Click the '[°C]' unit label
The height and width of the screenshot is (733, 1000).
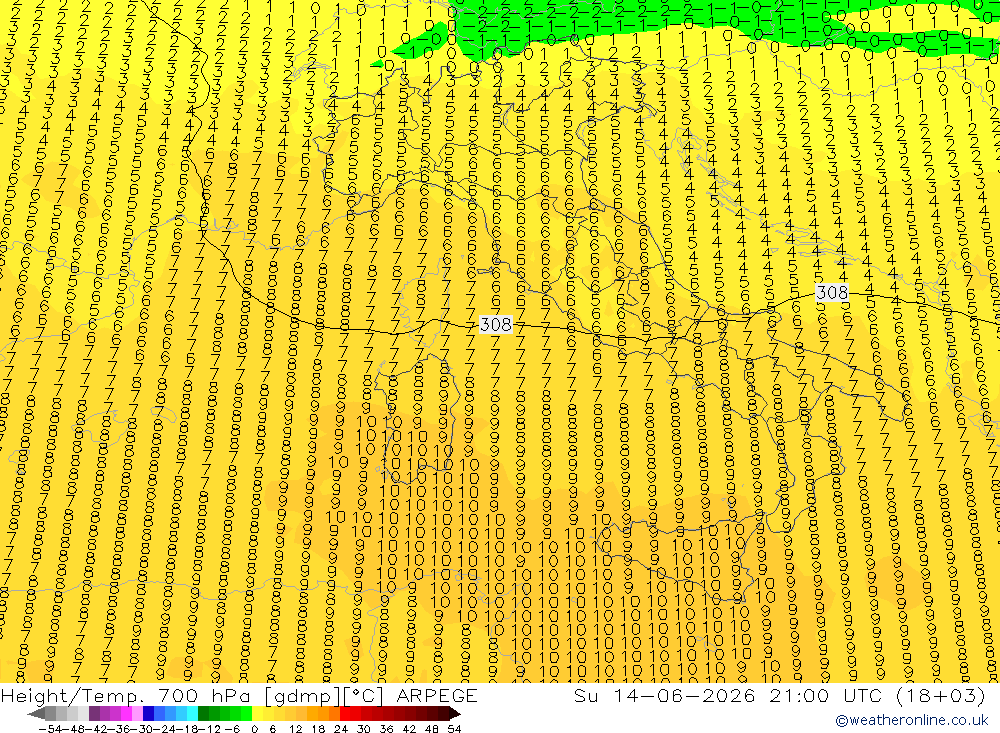coord(364,696)
